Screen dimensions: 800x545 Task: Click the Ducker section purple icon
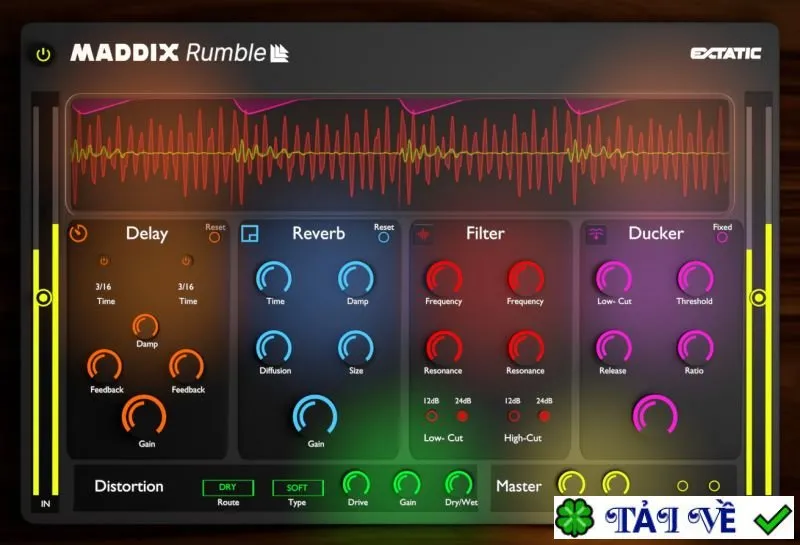click(596, 235)
